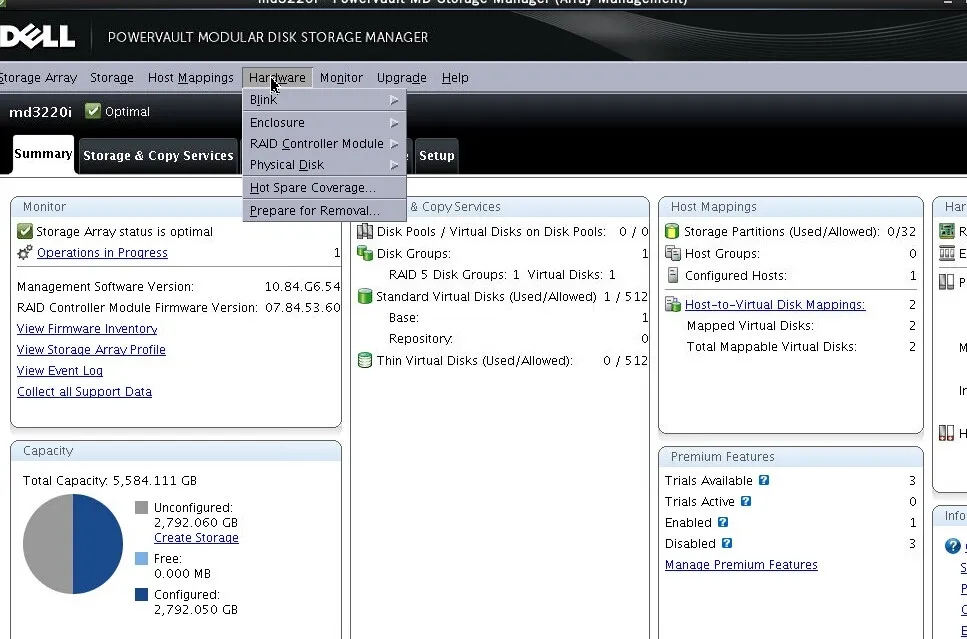Open Manage Premium Features link
Image resolution: width=967 pixels, height=639 pixels.
[741, 565]
